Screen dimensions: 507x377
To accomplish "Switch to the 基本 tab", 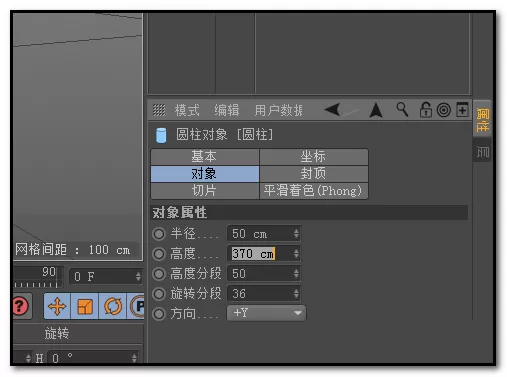I will tap(205, 157).
